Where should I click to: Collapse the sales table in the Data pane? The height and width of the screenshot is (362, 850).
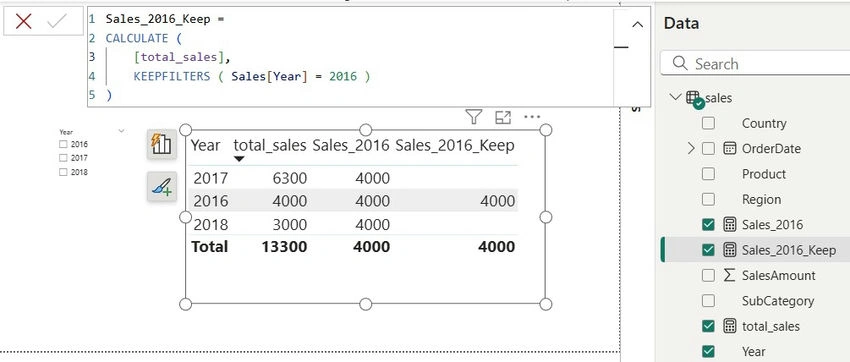[x=675, y=97]
